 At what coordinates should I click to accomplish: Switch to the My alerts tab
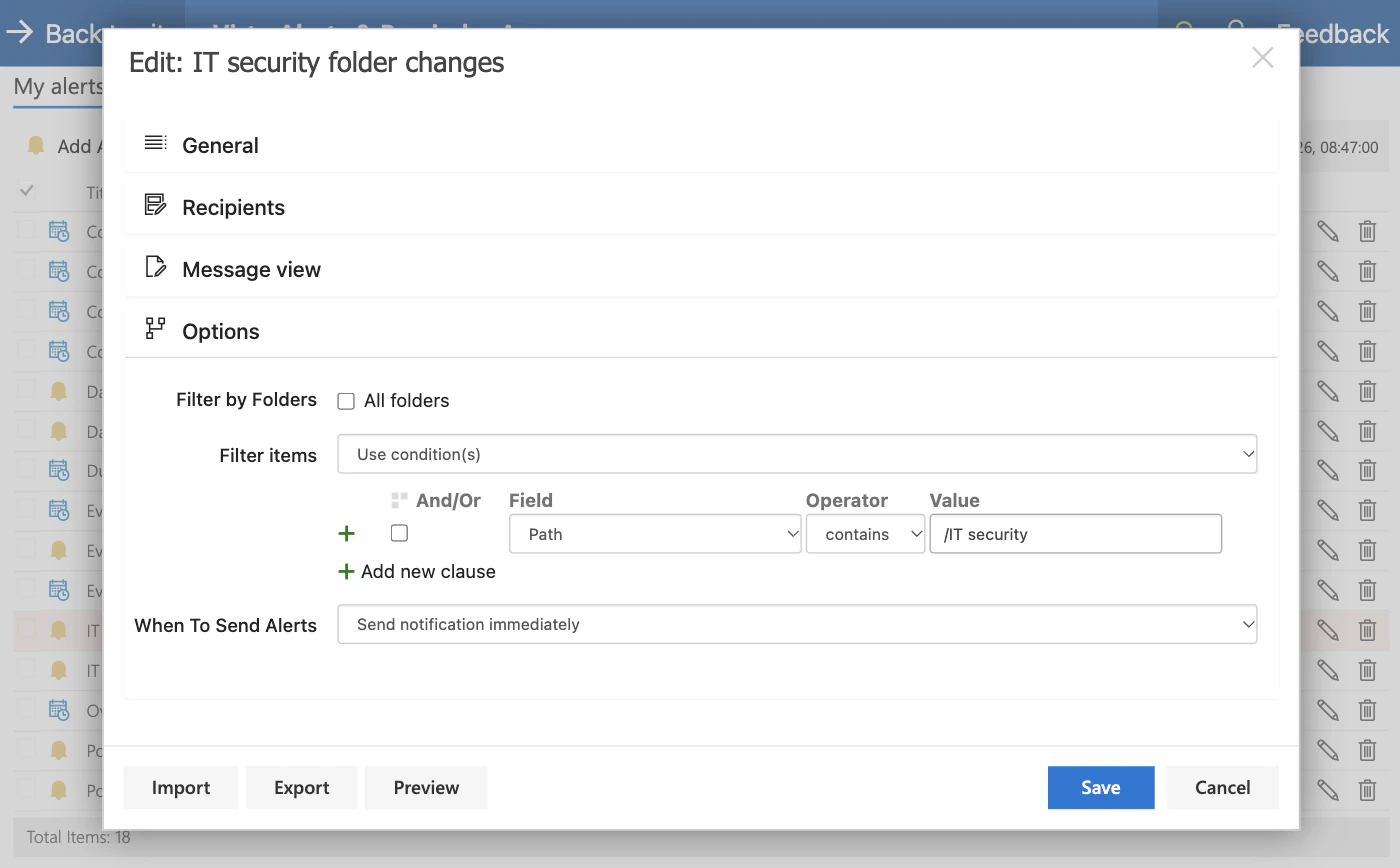click(58, 87)
